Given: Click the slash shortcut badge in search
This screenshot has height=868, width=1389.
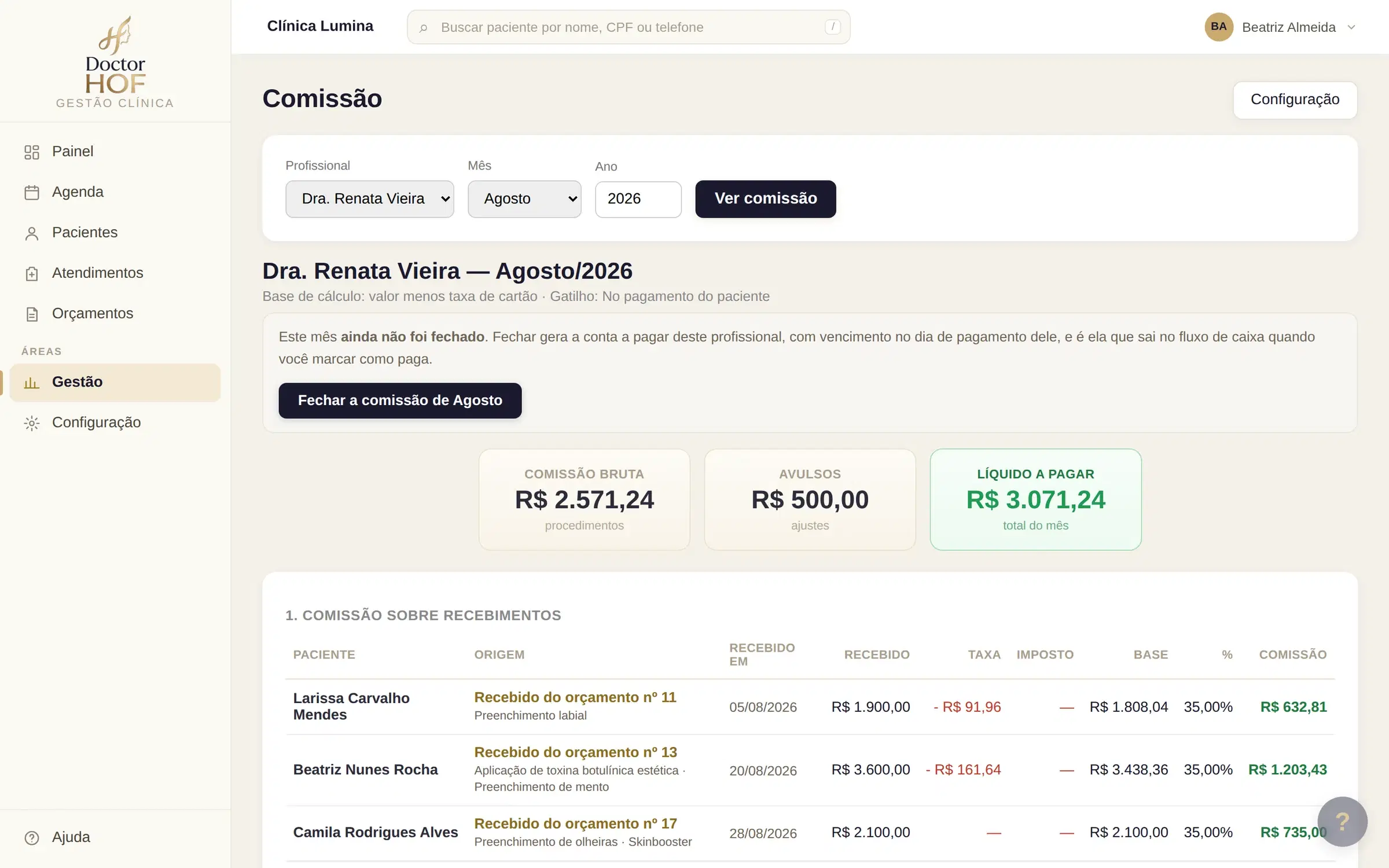Looking at the screenshot, I should [832, 27].
